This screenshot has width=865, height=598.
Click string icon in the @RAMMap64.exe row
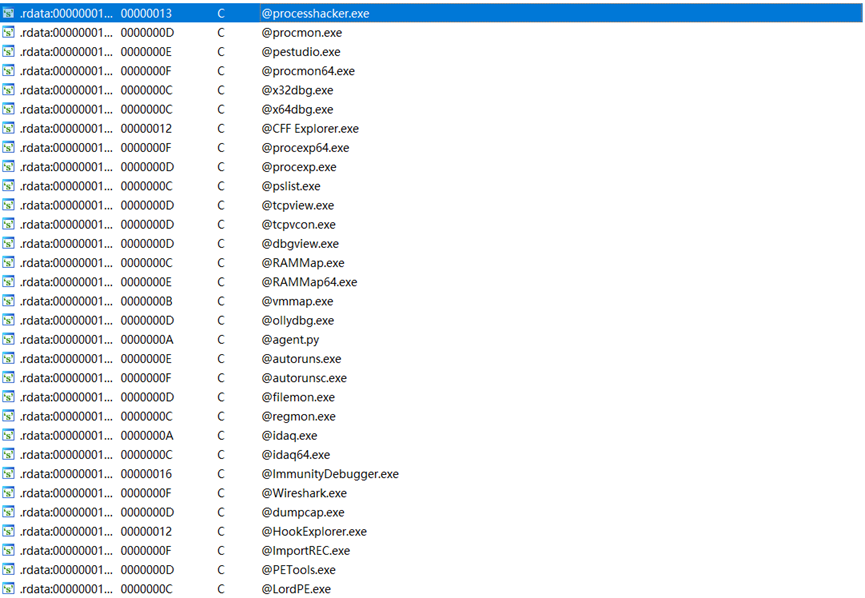tap(8, 282)
